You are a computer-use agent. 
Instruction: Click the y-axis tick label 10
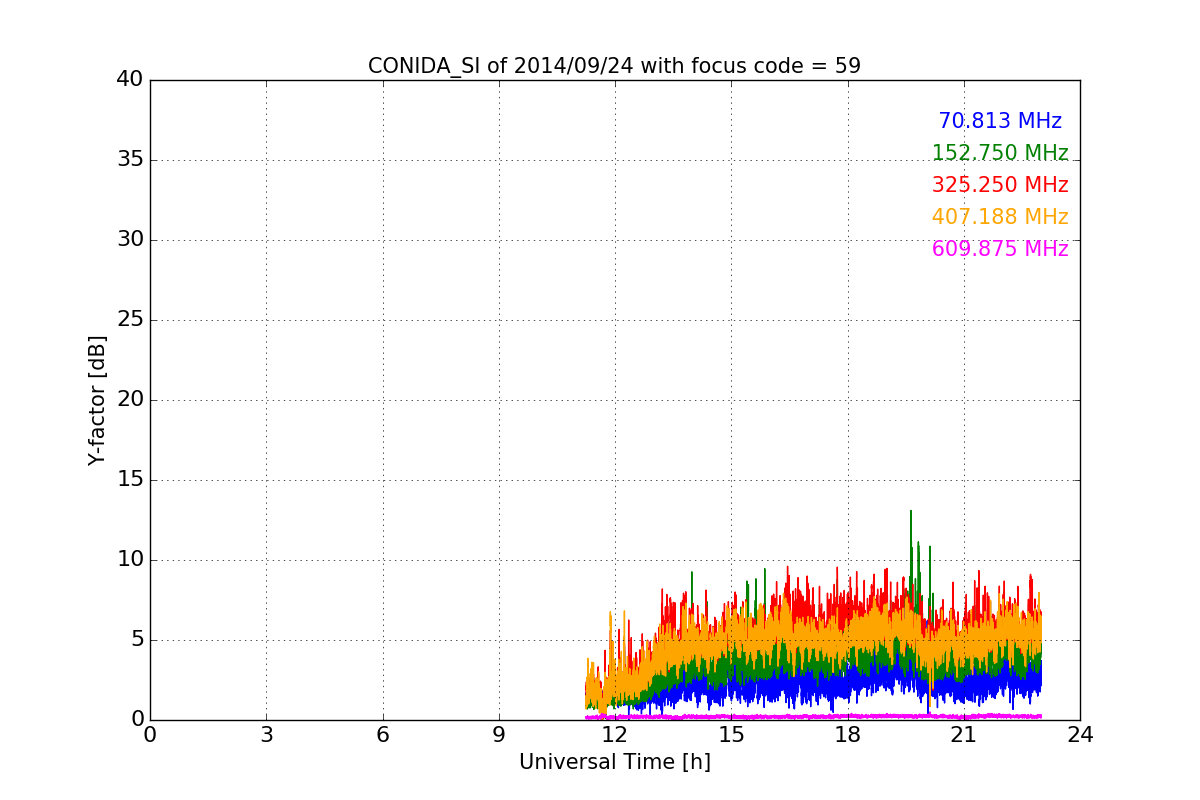130,560
